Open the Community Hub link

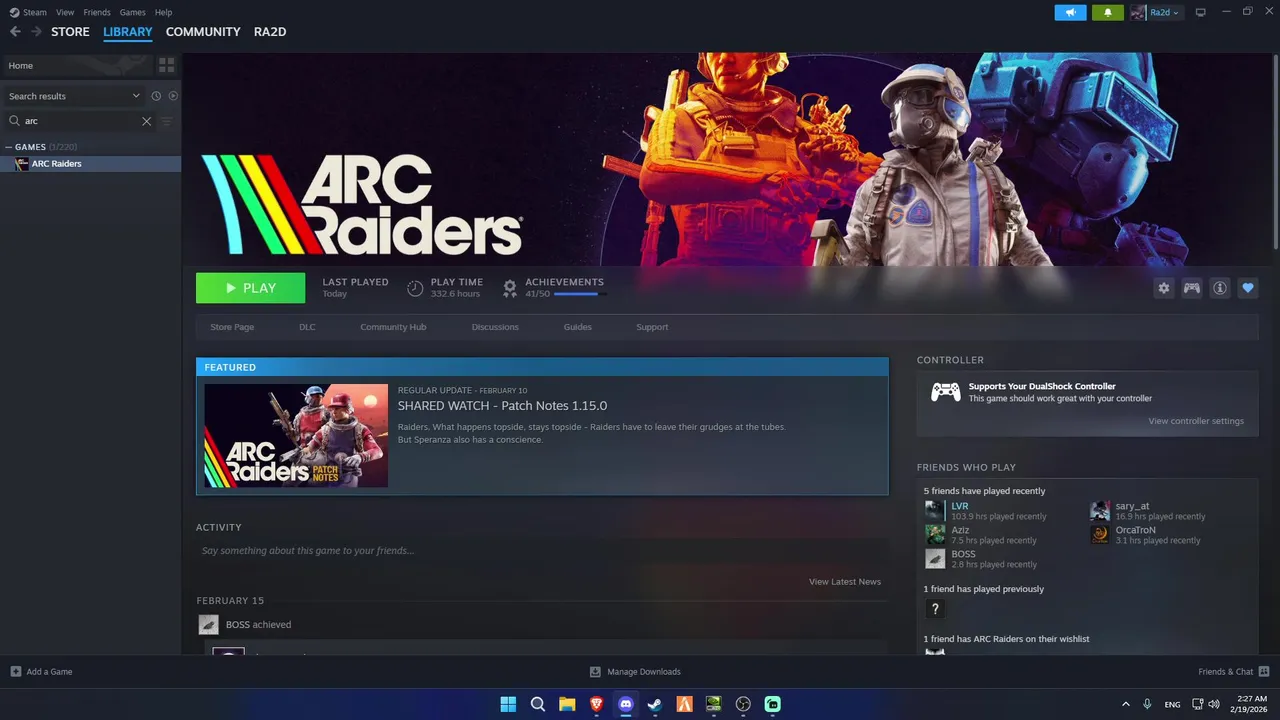pos(393,327)
